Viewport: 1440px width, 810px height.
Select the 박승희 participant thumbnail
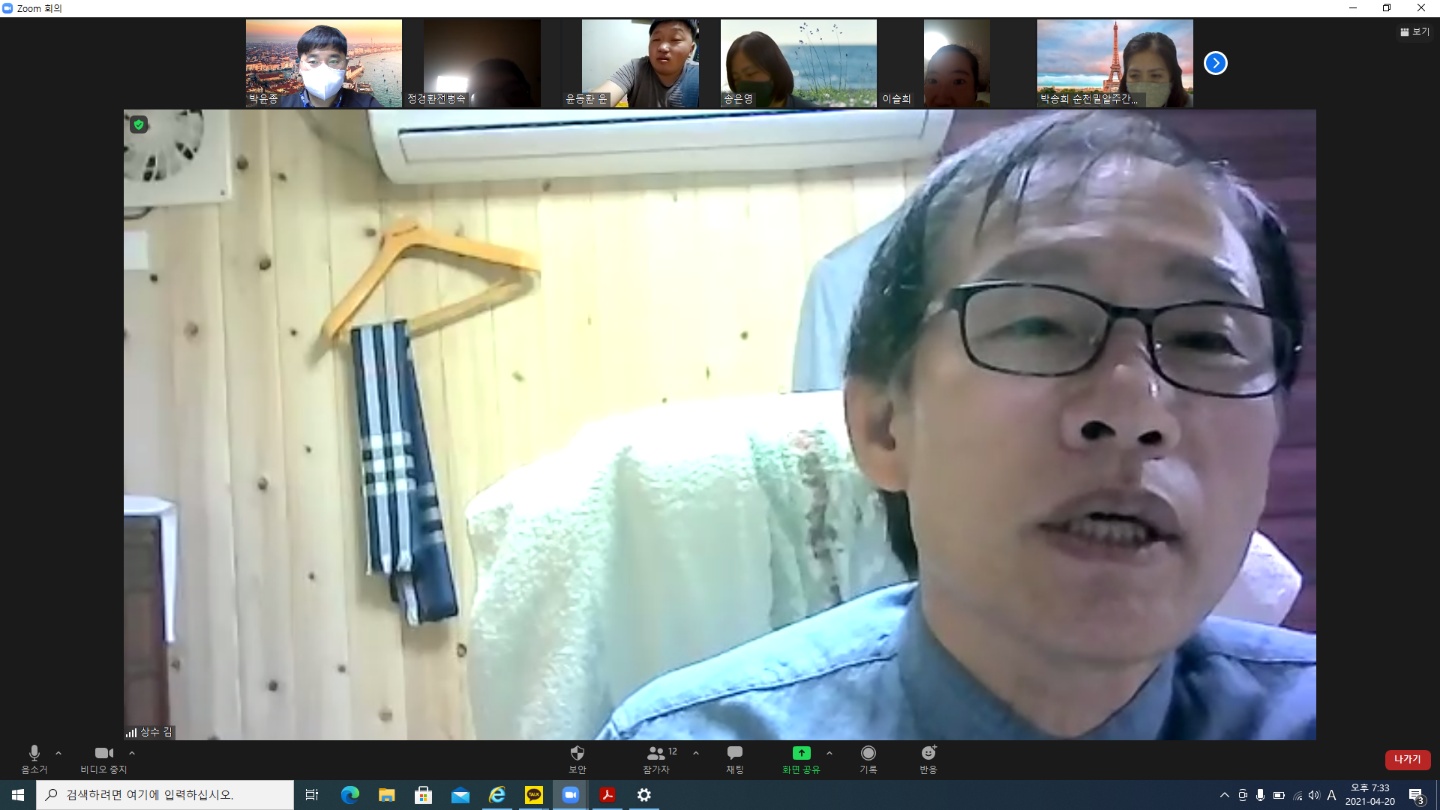point(1114,63)
